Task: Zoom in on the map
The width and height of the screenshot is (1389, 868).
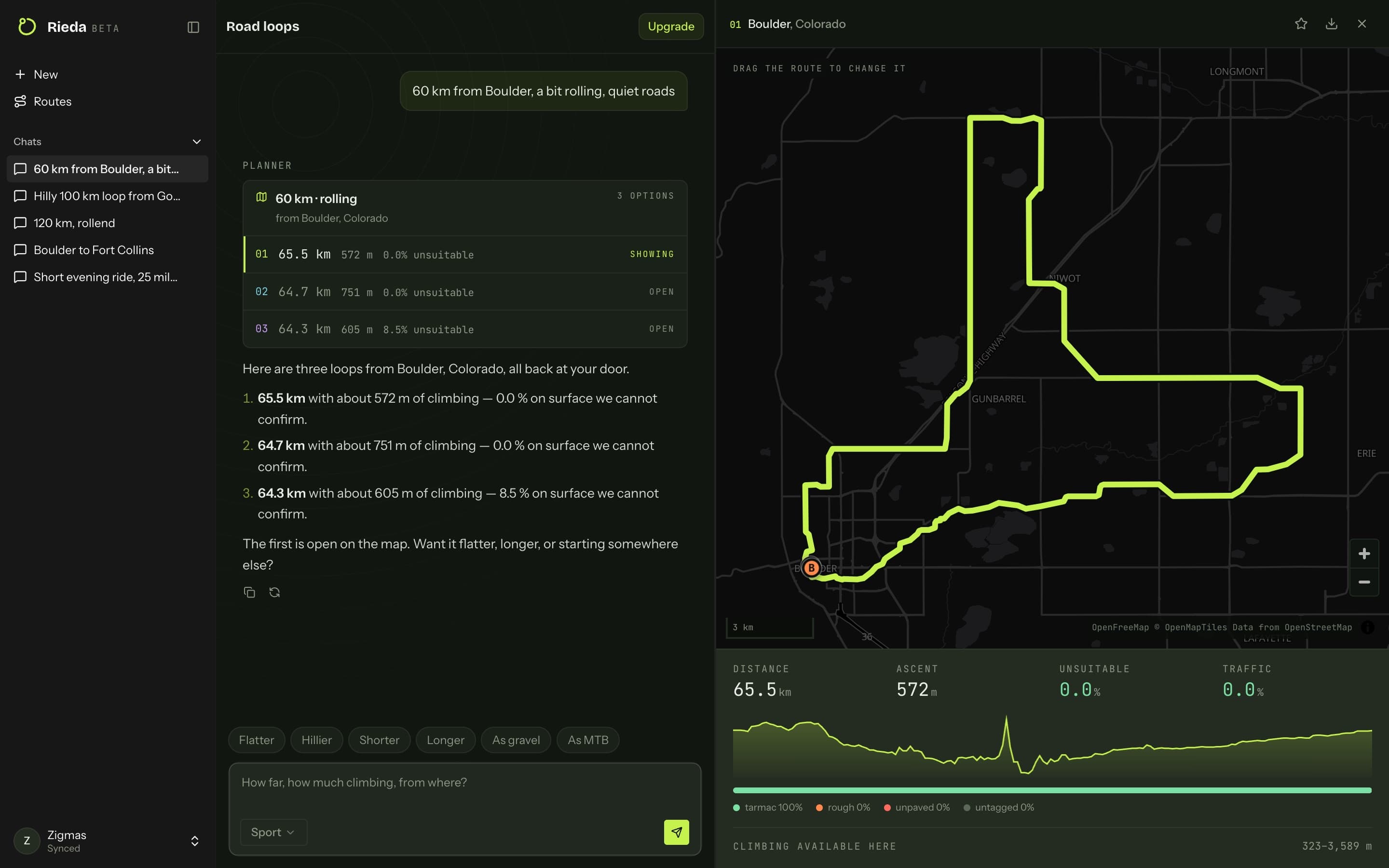Action: 1364,554
